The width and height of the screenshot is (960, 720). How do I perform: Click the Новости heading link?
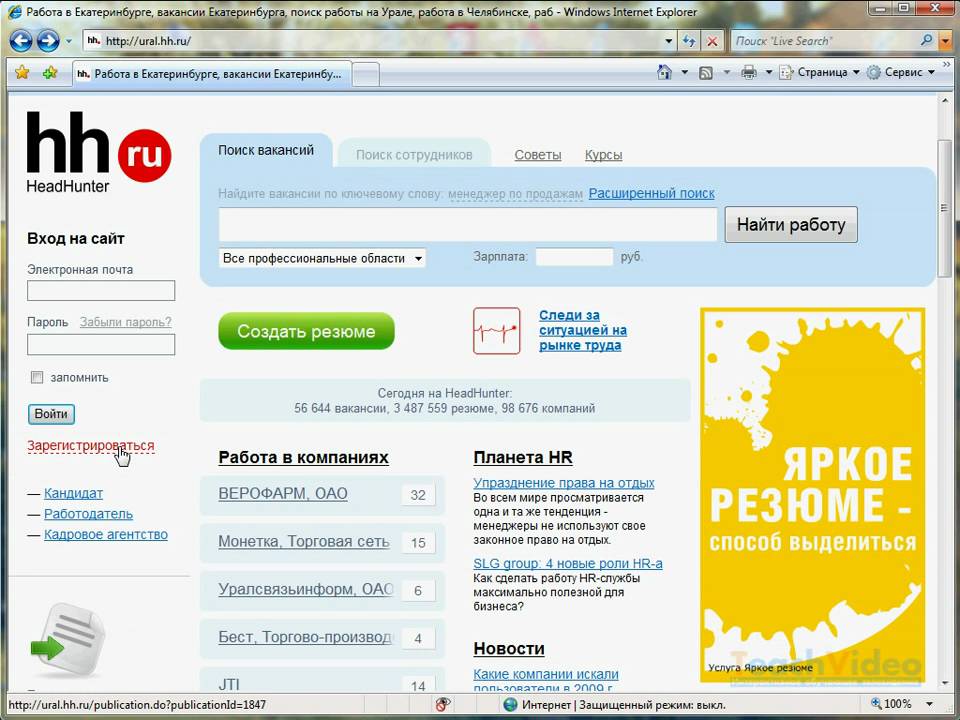[509, 648]
